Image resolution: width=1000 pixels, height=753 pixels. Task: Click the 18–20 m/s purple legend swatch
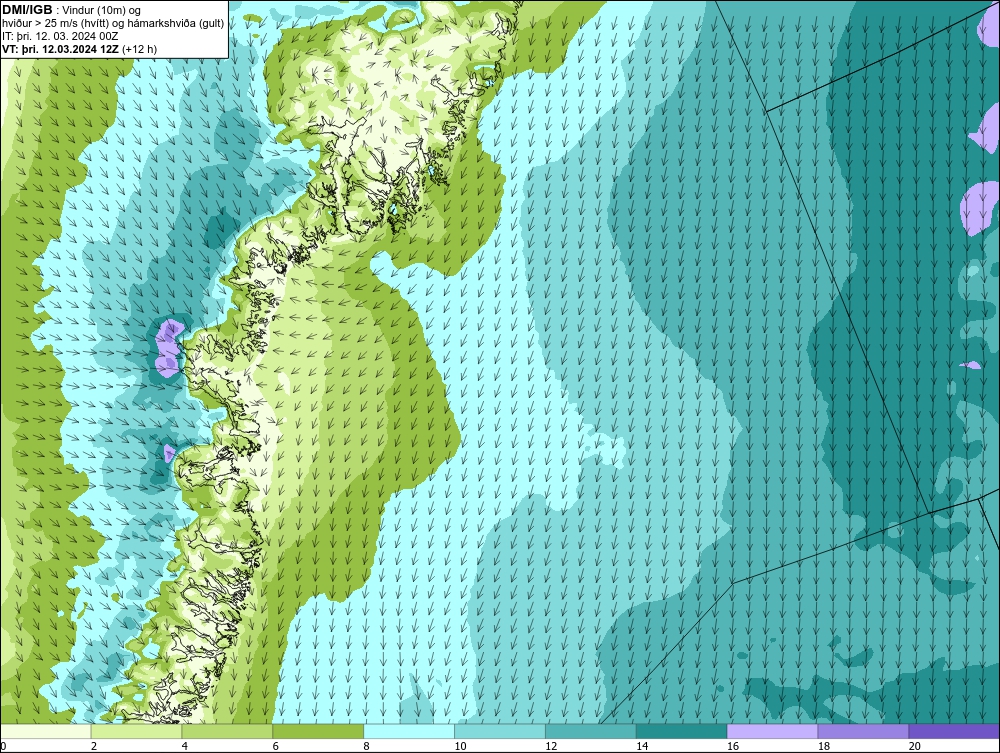pos(863,731)
